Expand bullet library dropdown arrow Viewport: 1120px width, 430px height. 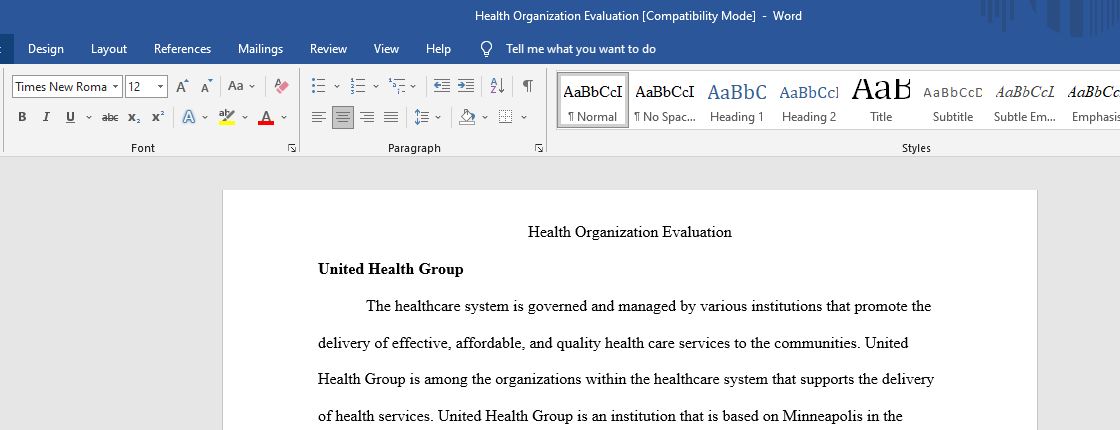[x=337, y=86]
